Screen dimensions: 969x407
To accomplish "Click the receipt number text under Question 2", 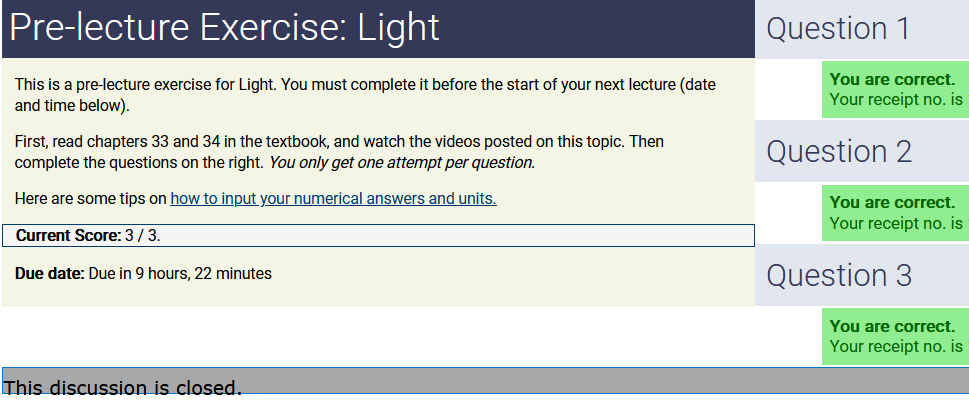I will coord(896,223).
